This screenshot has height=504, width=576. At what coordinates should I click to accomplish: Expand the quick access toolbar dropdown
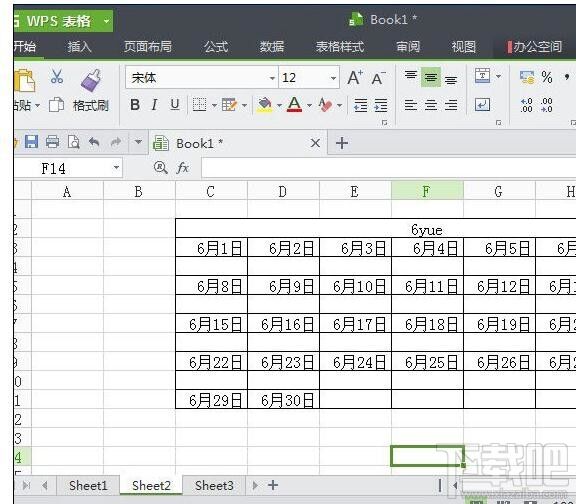[x=138, y=142]
